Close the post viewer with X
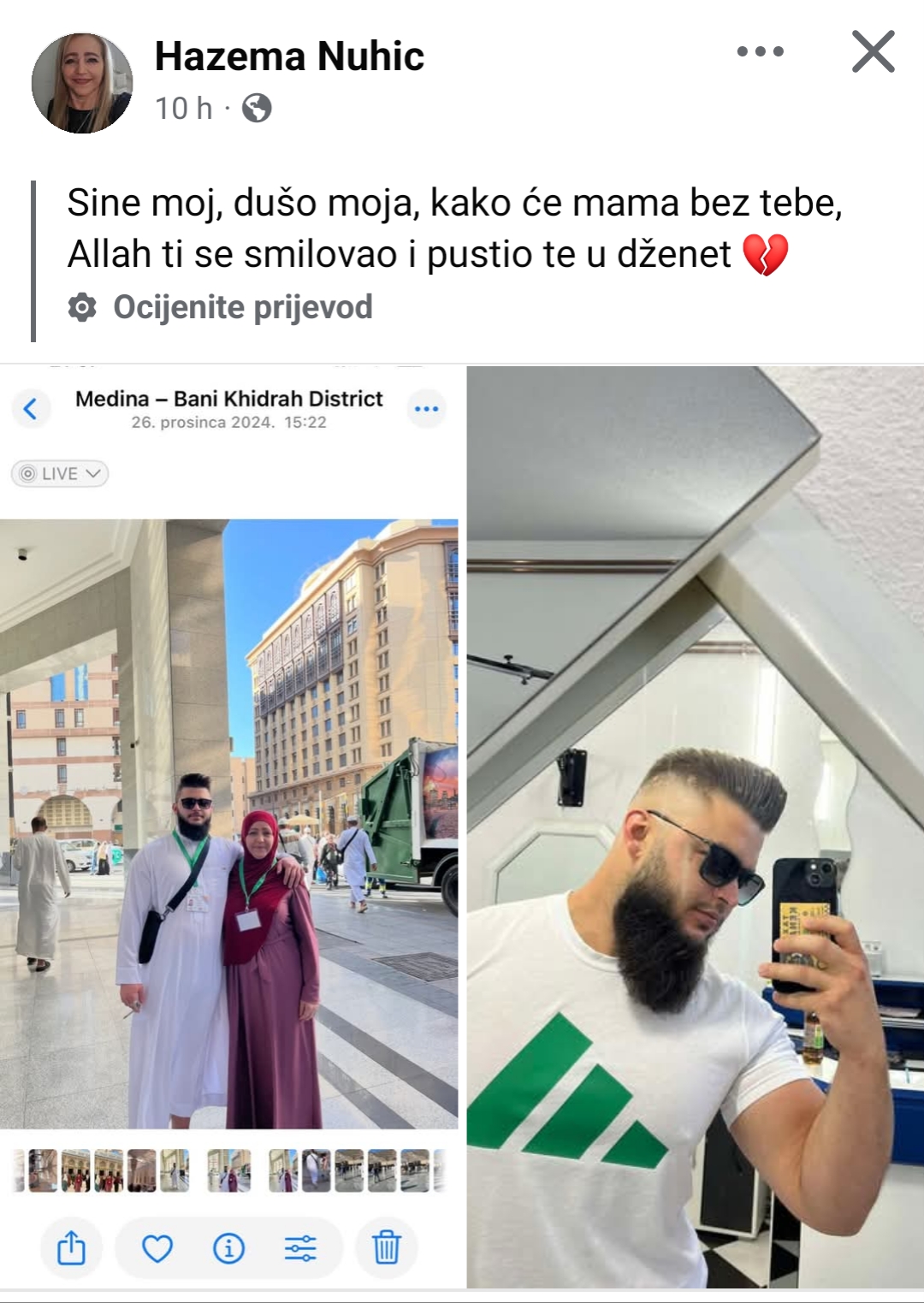This screenshot has width=924, height=1303. [874, 51]
